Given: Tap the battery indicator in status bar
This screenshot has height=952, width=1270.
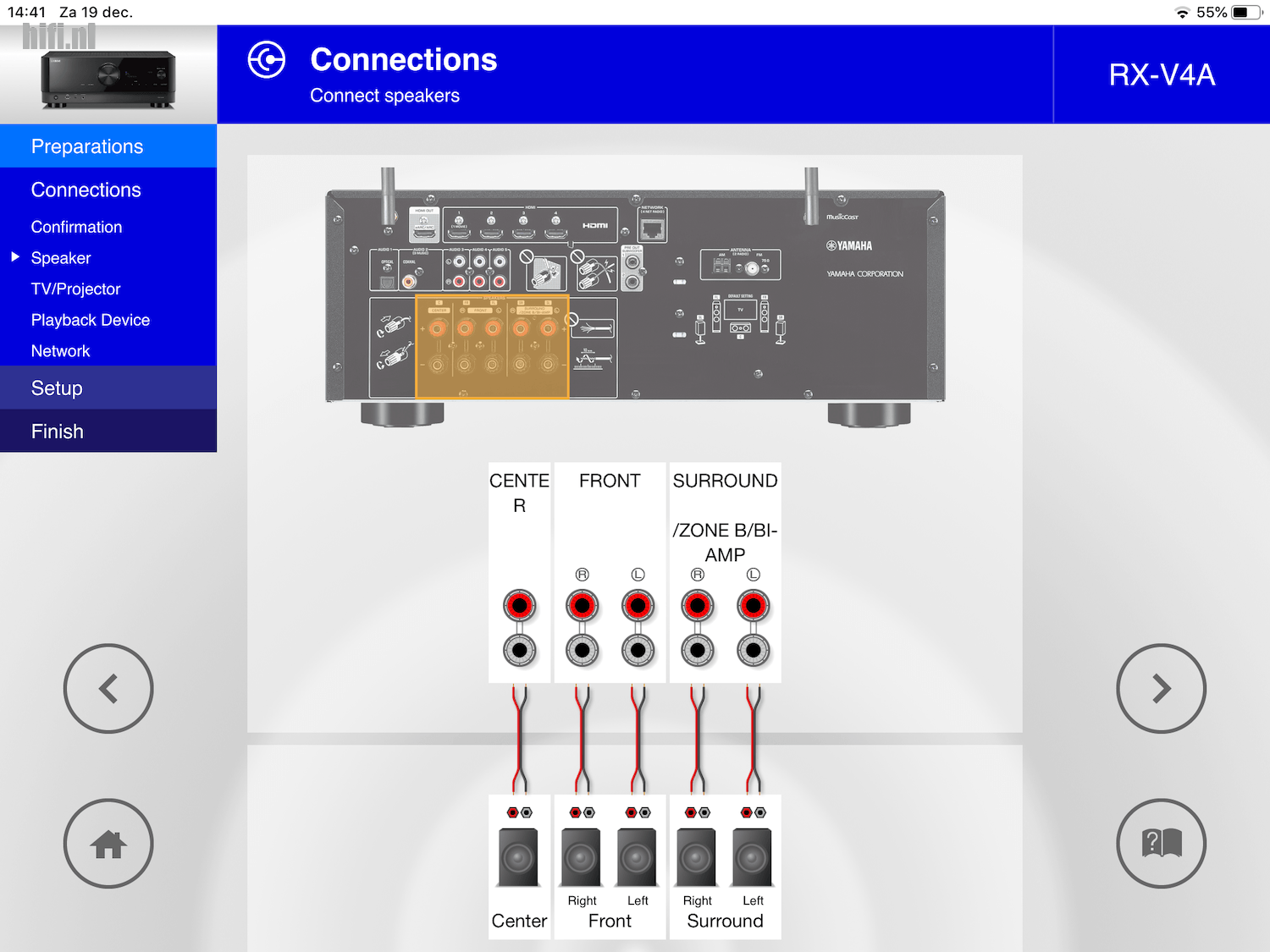Looking at the screenshot, I should 1247,13.
